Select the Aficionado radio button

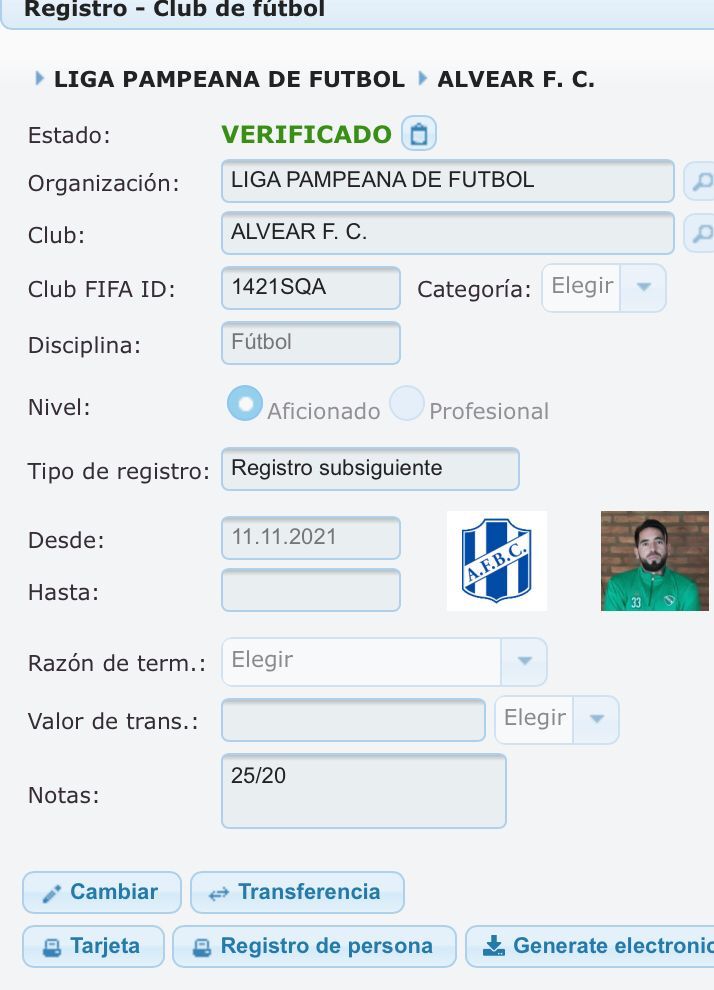pos(245,403)
